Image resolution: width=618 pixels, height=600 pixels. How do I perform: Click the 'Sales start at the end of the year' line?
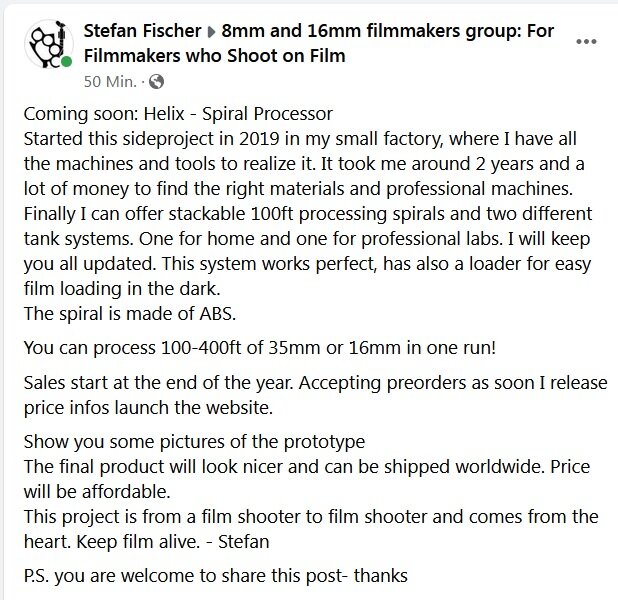[315, 383]
